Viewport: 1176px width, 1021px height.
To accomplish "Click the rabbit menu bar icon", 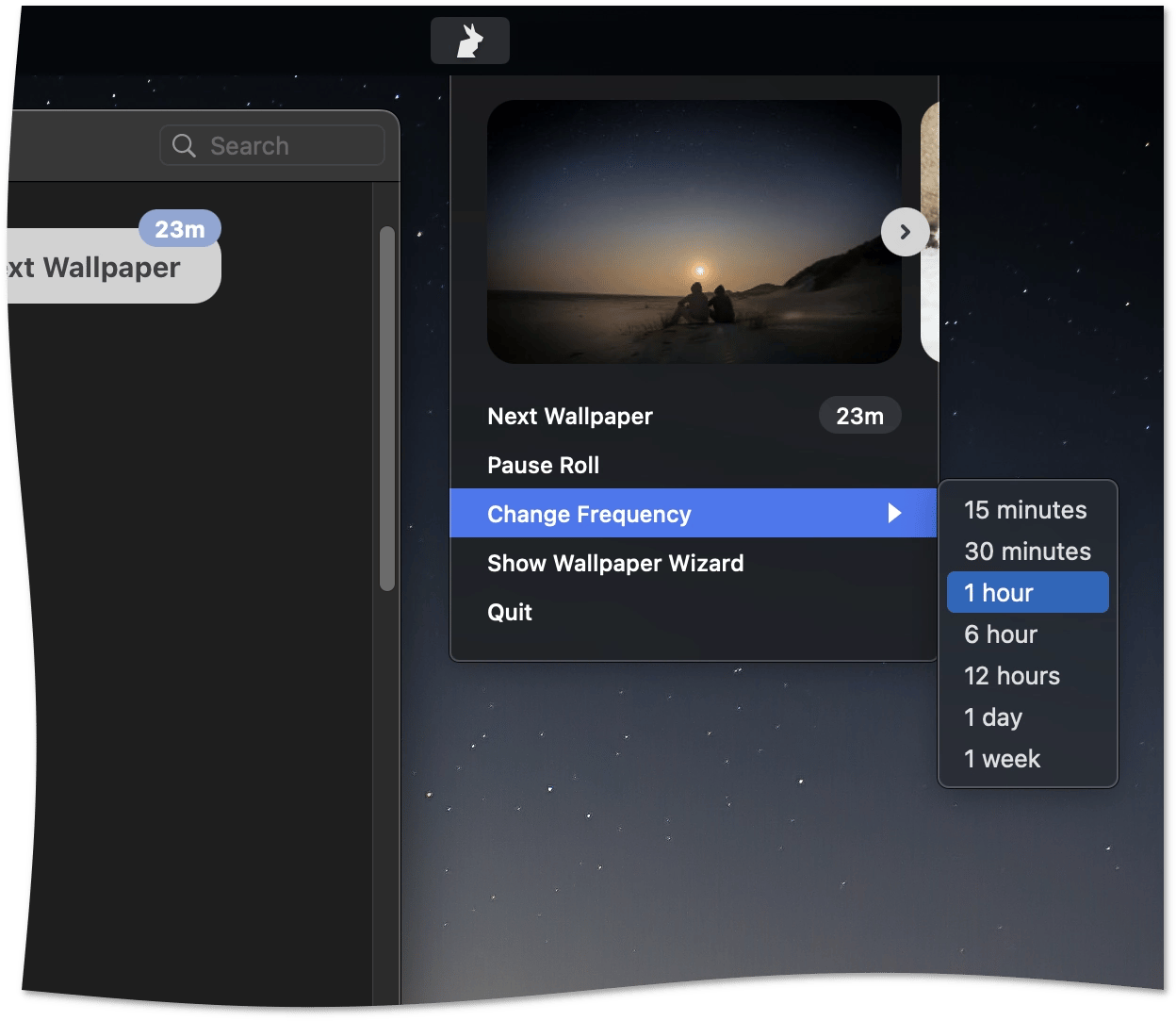I will (x=469, y=41).
